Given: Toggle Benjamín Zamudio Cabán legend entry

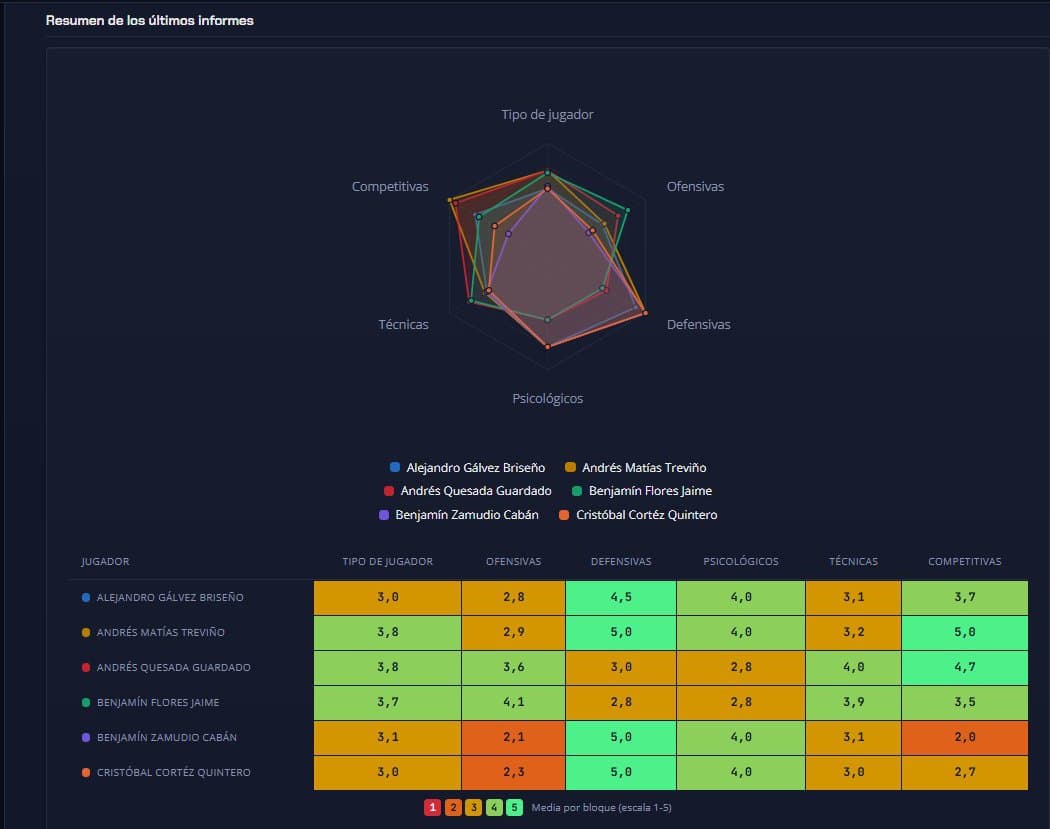Looking at the screenshot, I should pos(459,515).
